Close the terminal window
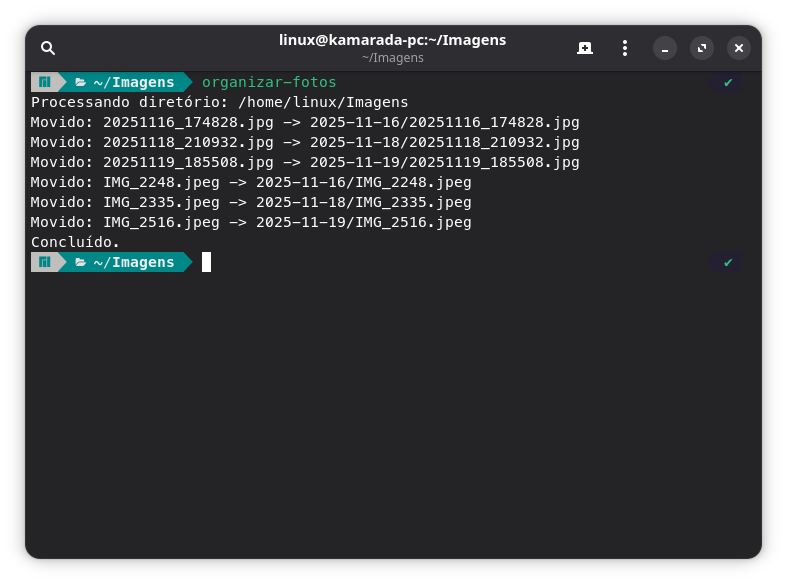 coord(739,48)
